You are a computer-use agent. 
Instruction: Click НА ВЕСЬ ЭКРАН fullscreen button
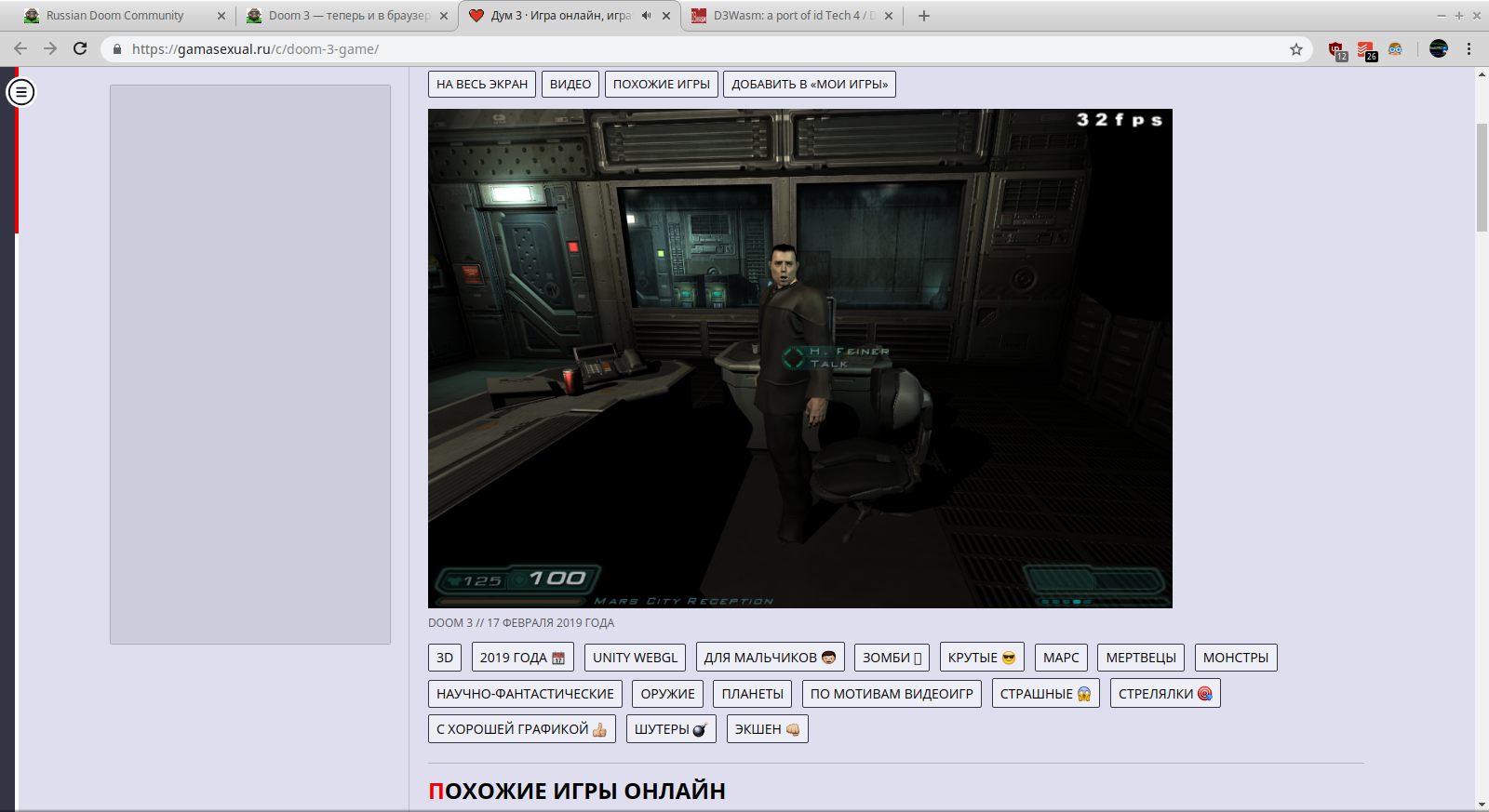[482, 84]
